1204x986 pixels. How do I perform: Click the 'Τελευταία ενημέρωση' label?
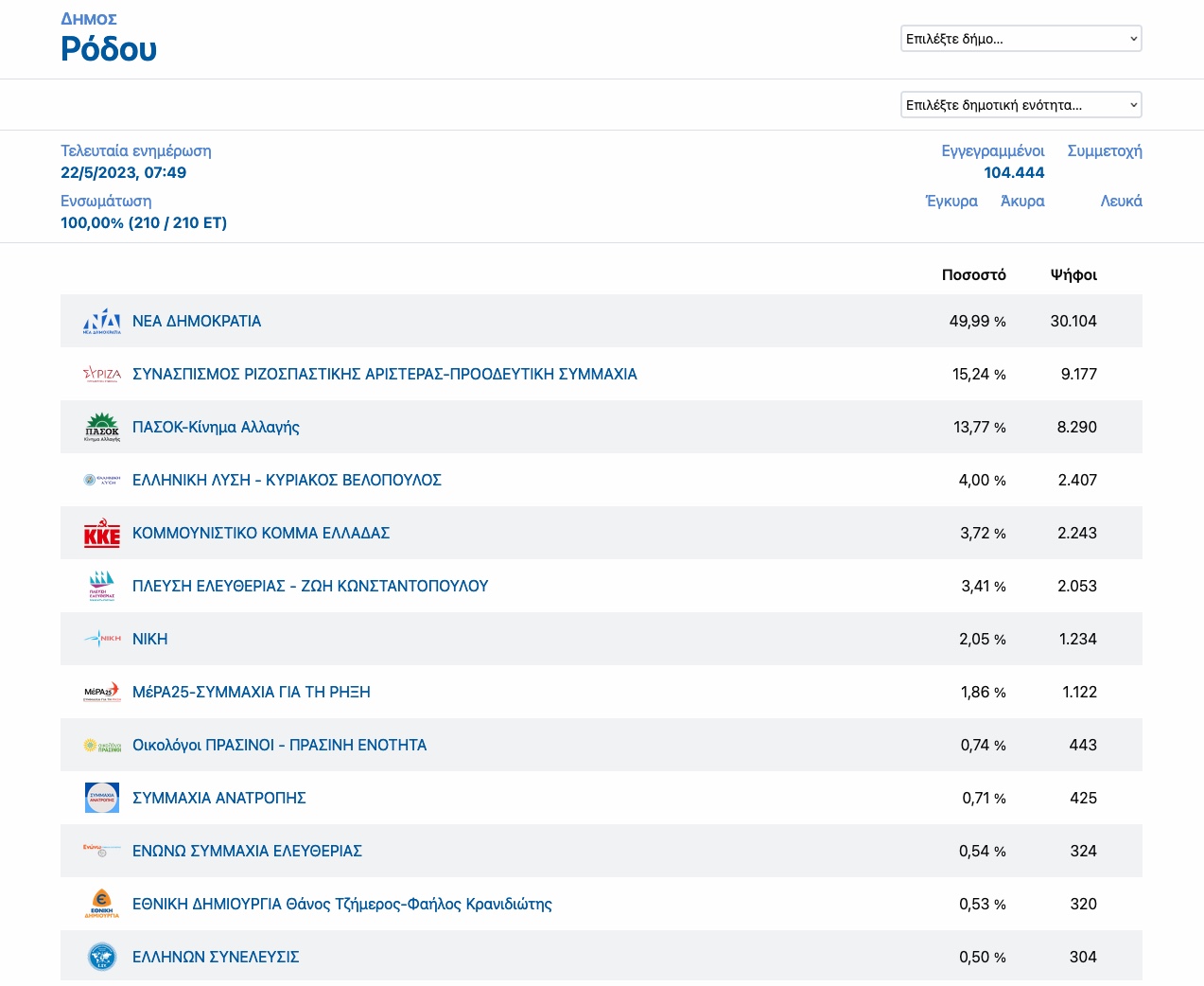coord(136,150)
